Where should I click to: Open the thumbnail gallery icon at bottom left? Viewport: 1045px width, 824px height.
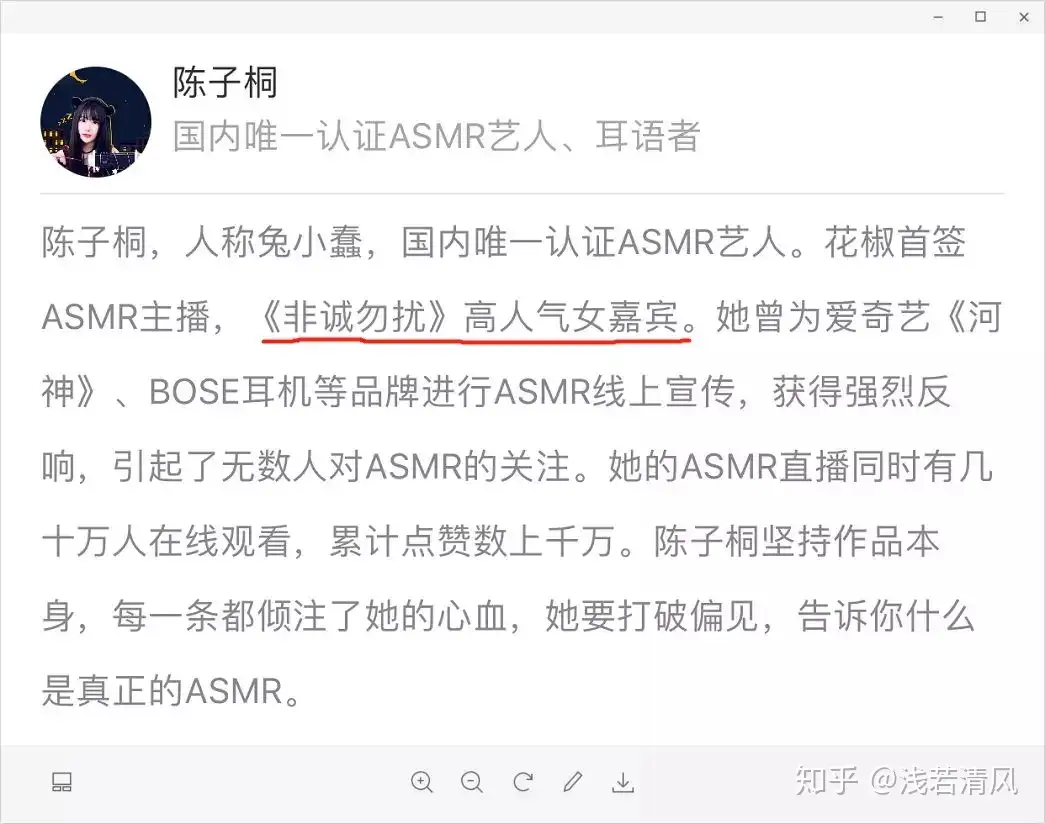(62, 781)
